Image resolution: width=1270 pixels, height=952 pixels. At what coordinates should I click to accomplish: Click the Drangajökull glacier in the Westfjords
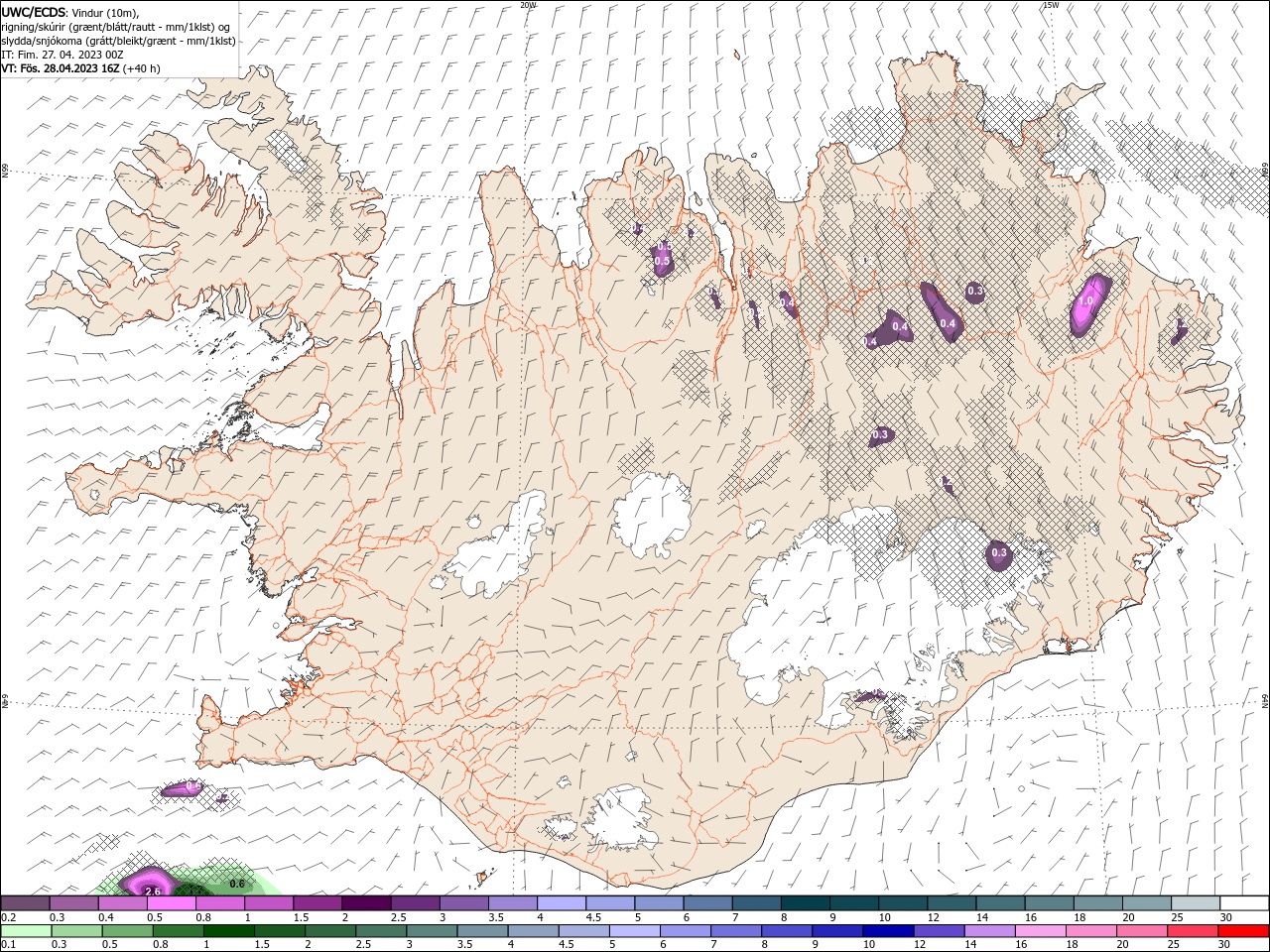tap(286, 151)
